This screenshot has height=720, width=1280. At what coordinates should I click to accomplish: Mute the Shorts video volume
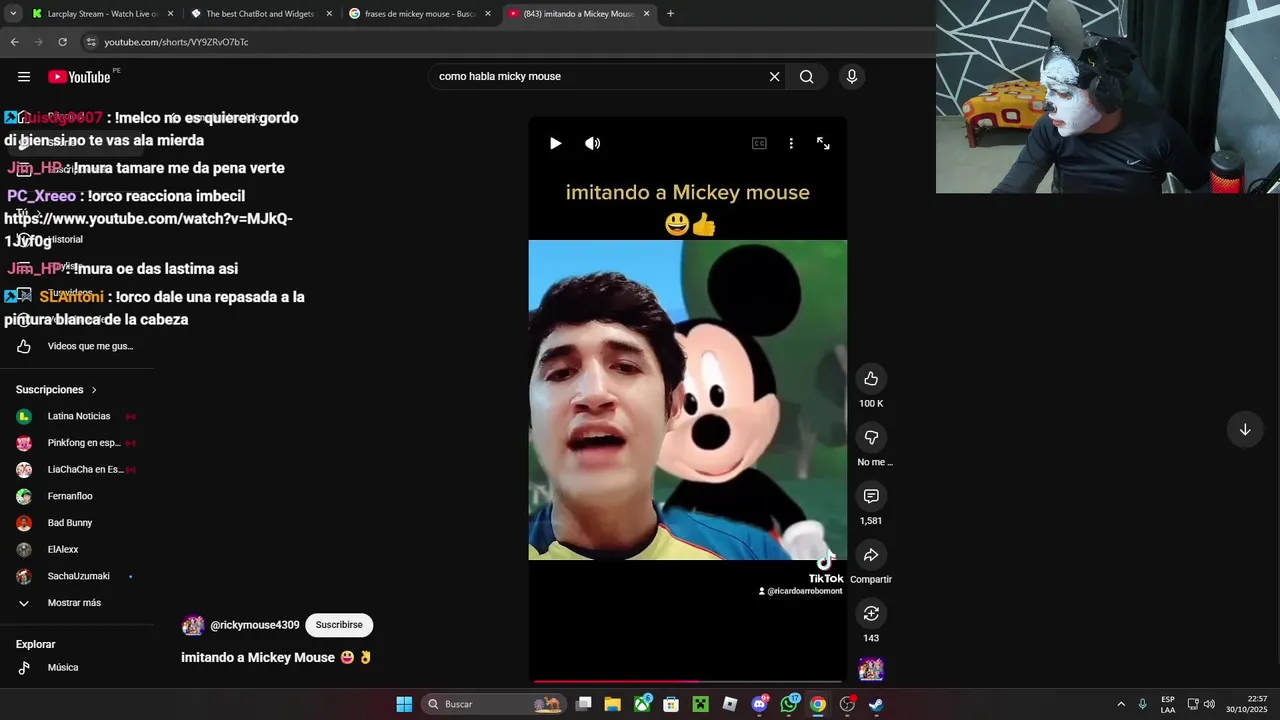[x=593, y=143]
